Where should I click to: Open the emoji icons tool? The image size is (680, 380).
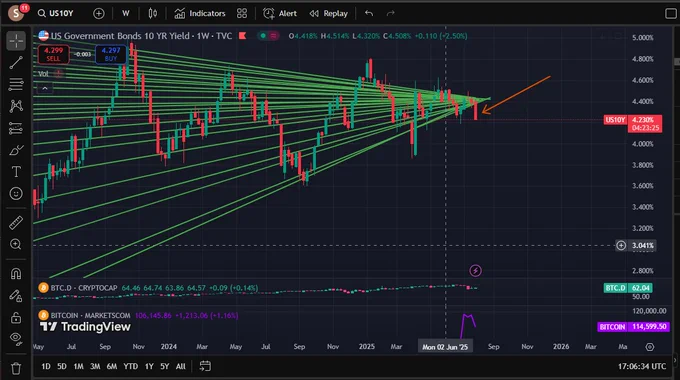click(16, 193)
